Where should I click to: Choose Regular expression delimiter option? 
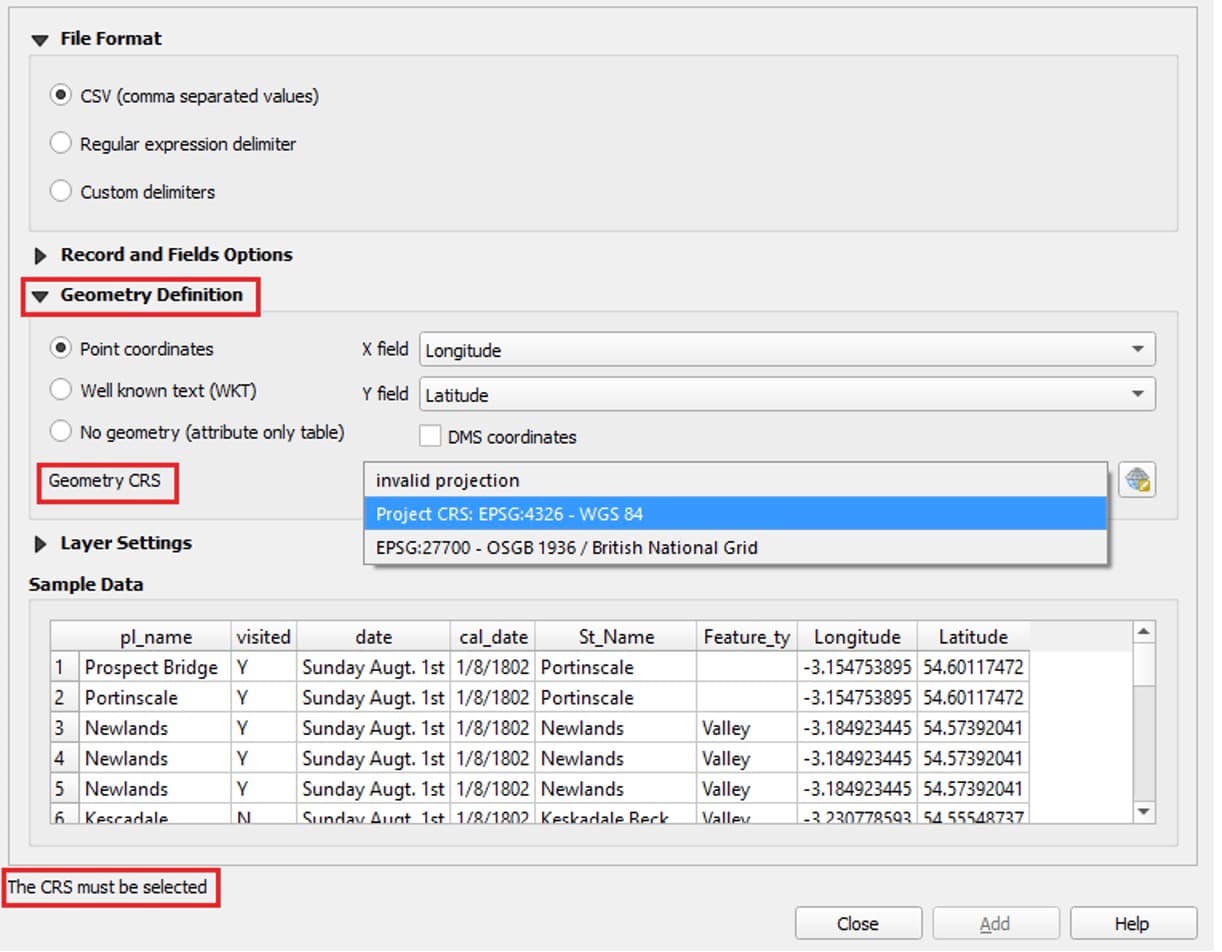point(61,144)
